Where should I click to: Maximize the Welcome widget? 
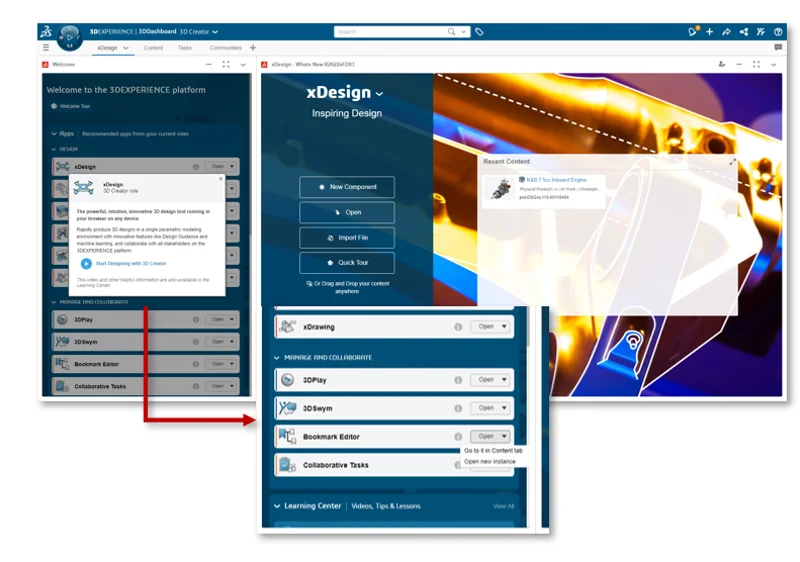[226, 64]
